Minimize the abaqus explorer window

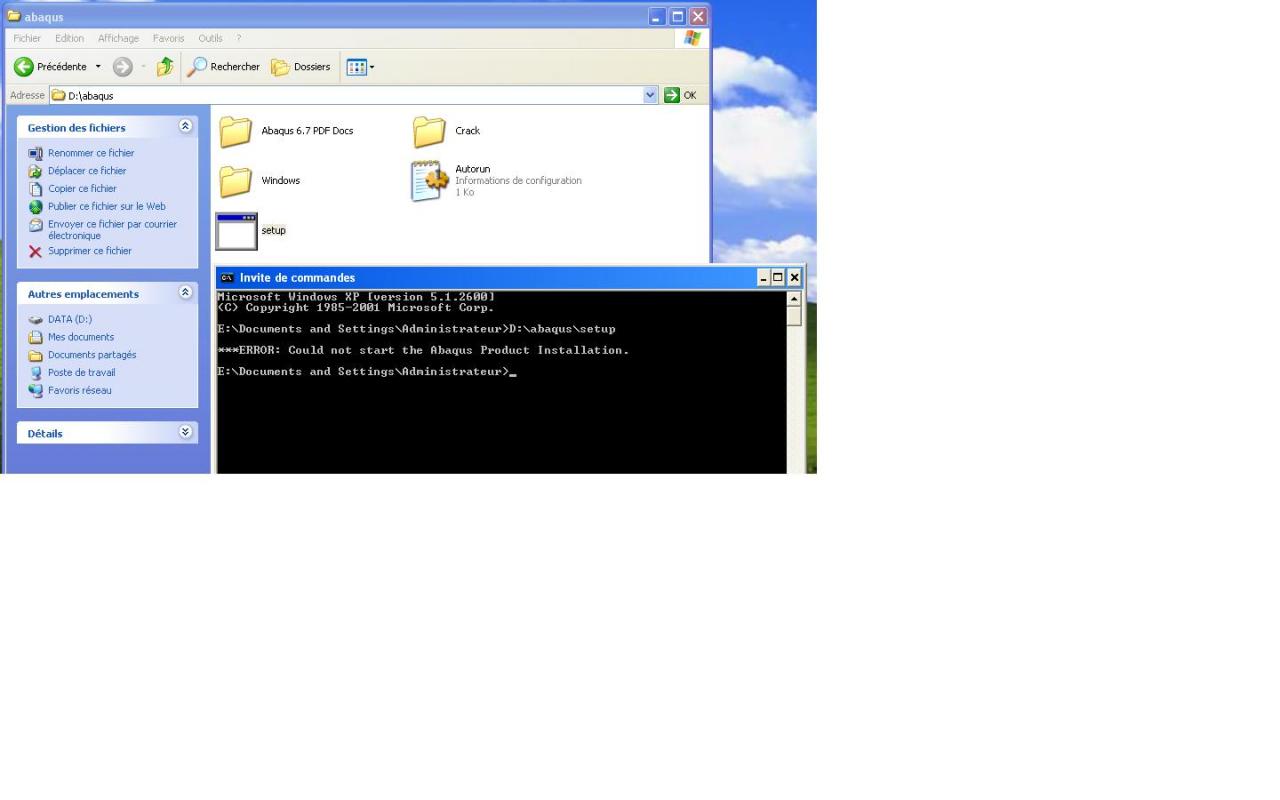coord(656,16)
